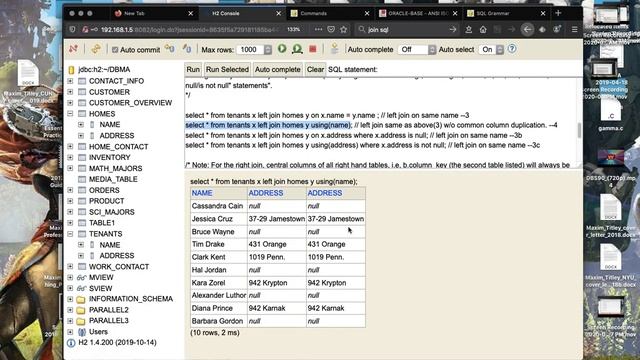Click the Firefox account icon
This screenshot has height=360, width=640.
point(557,29)
